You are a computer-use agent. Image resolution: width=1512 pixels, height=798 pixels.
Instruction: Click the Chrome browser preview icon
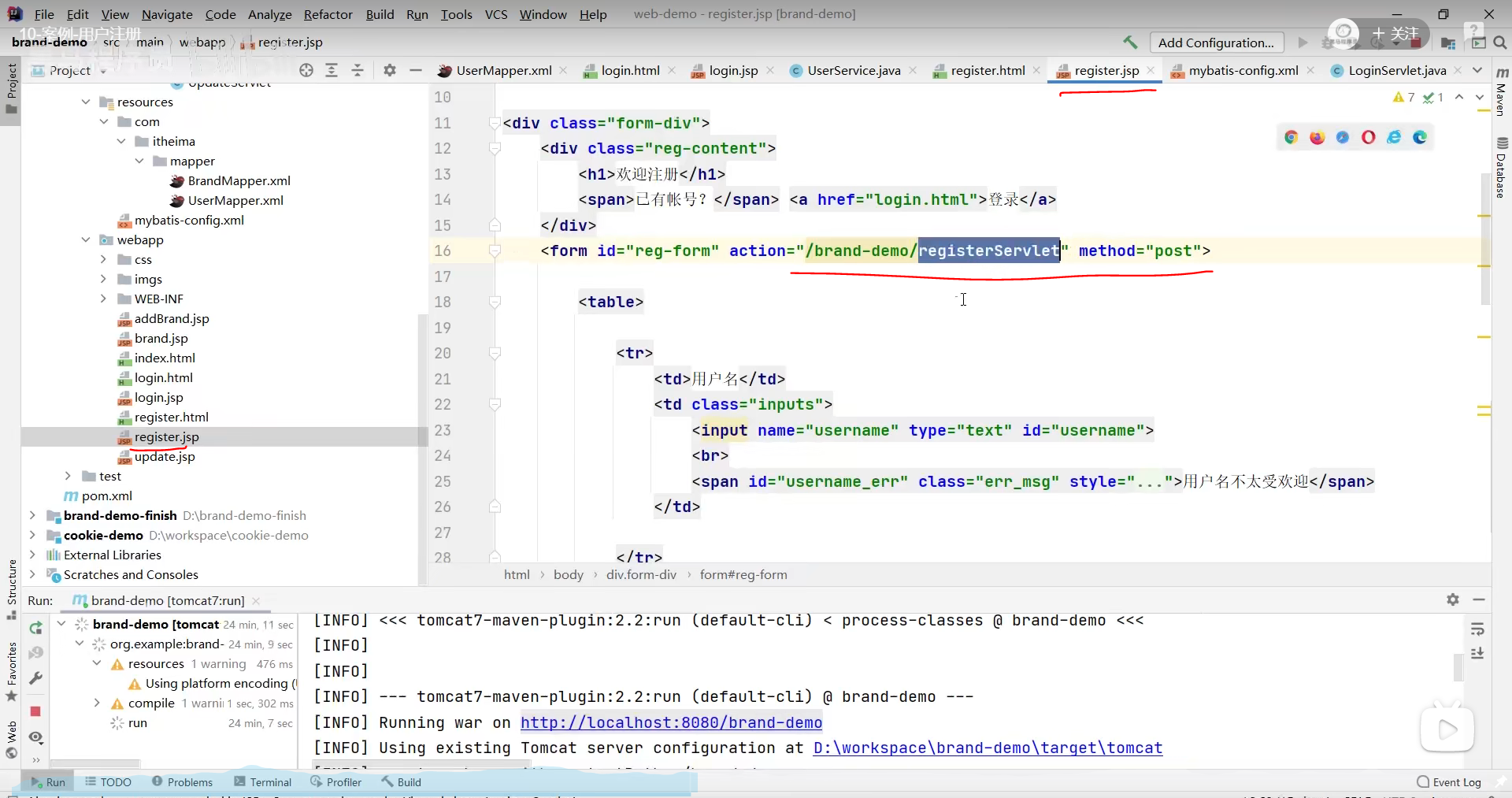click(x=1291, y=138)
